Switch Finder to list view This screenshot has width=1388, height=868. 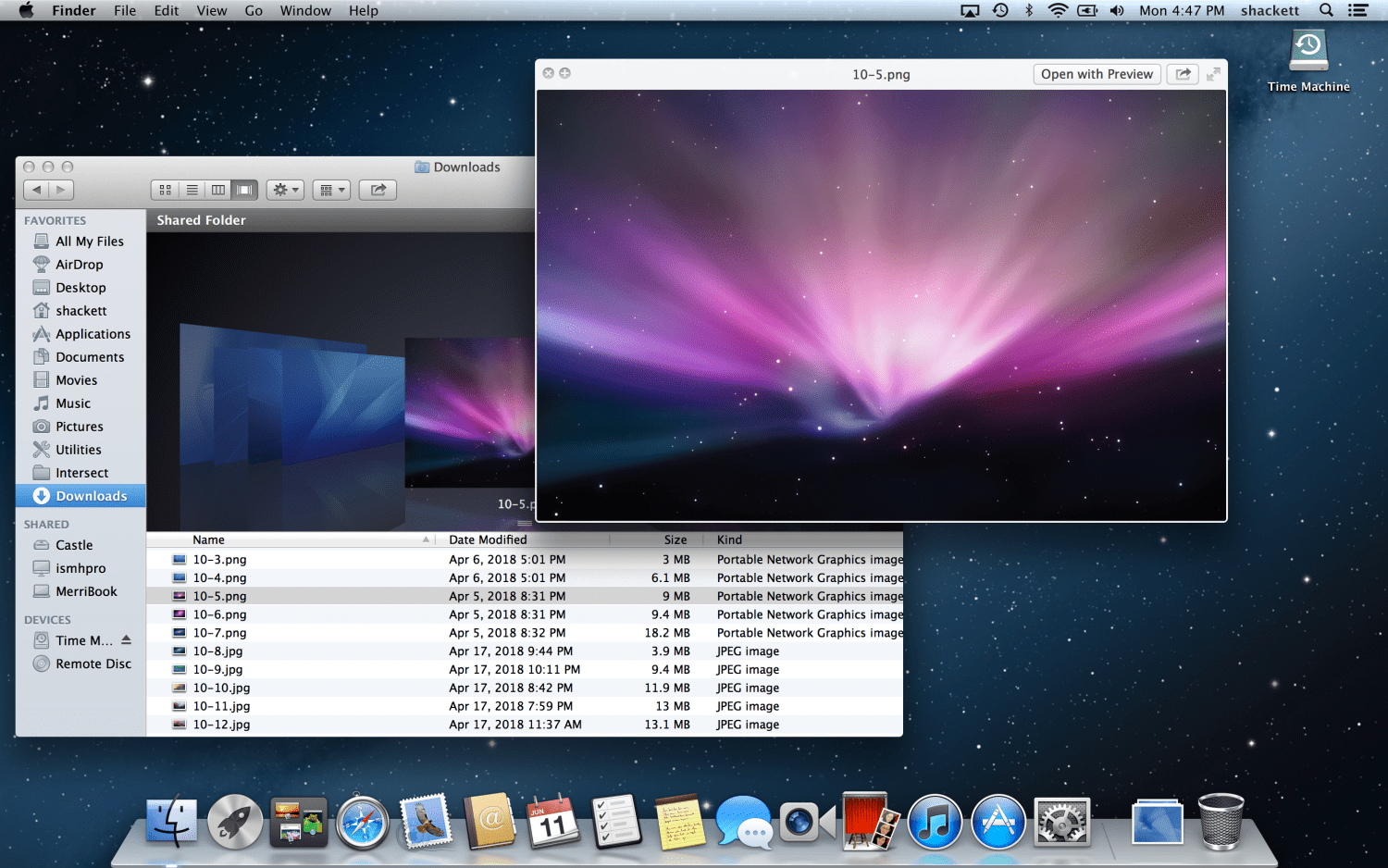point(192,190)
